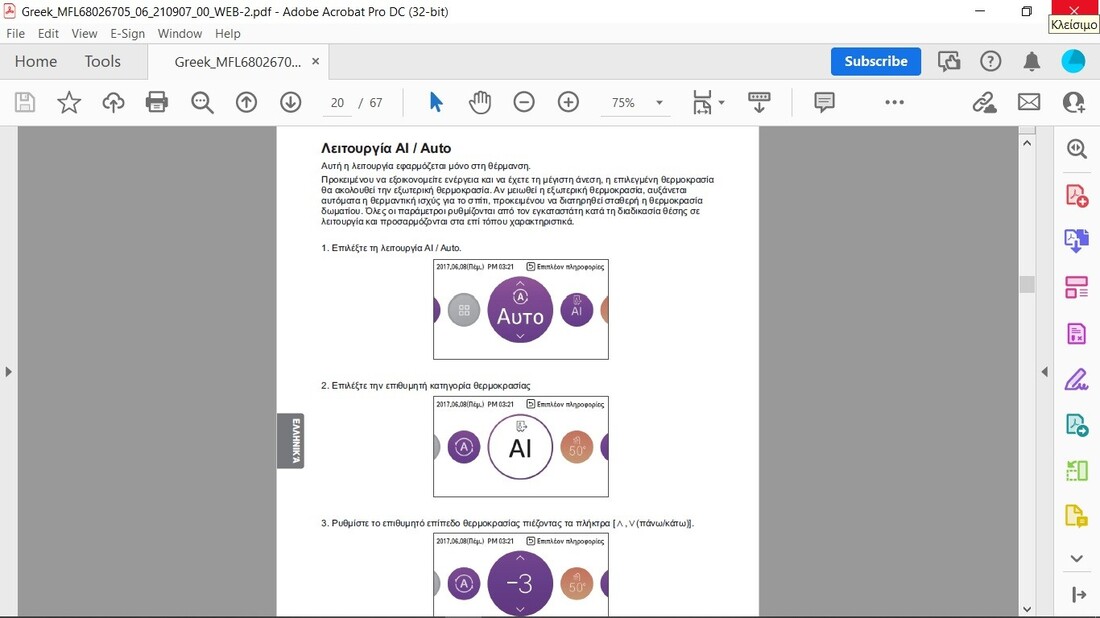Click the Print file icon
Image resolution: width=1100 pixels, height=618 pixels.
point(157,102)
